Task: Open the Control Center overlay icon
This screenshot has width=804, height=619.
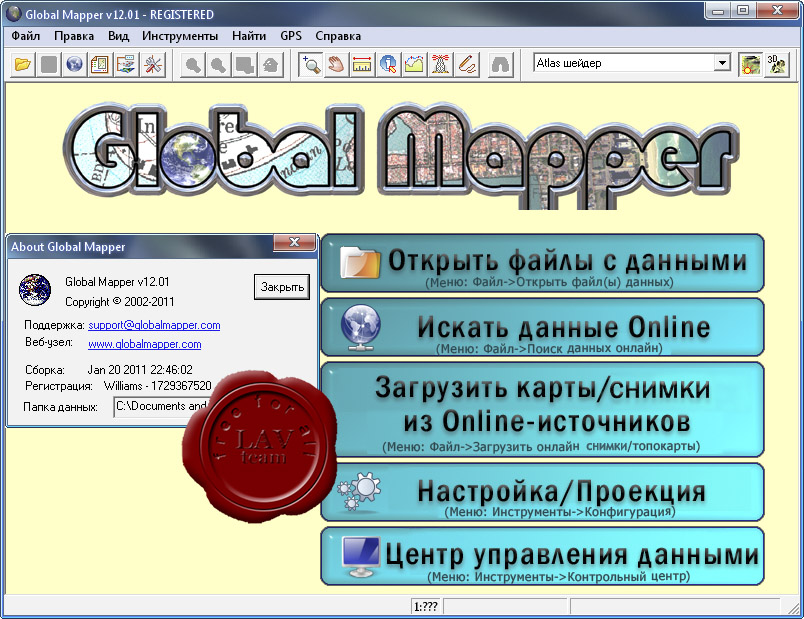Action: point(100,65)
